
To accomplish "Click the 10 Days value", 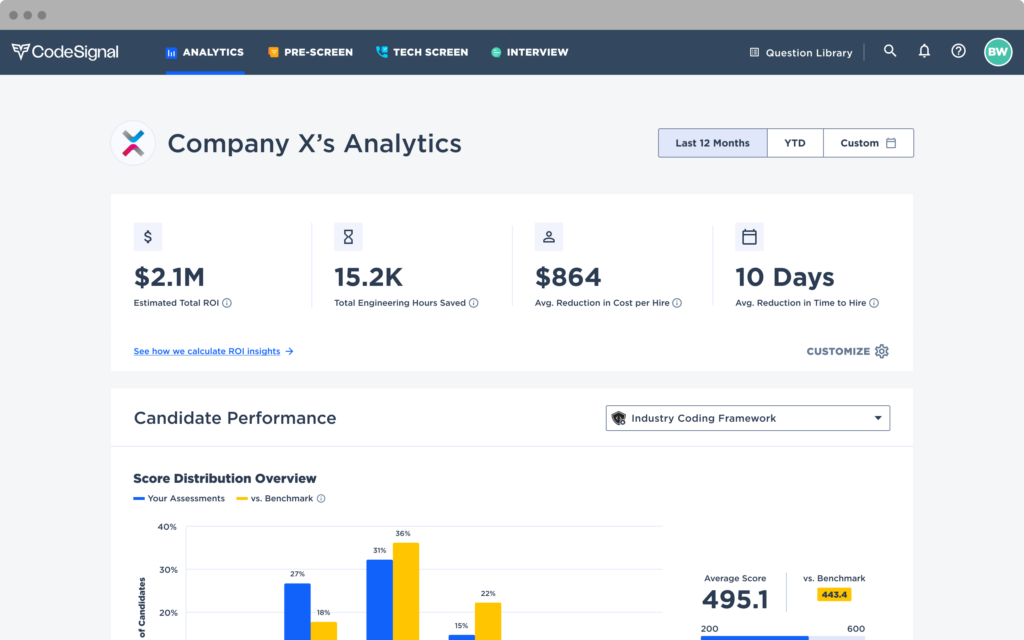I will 784,278.
